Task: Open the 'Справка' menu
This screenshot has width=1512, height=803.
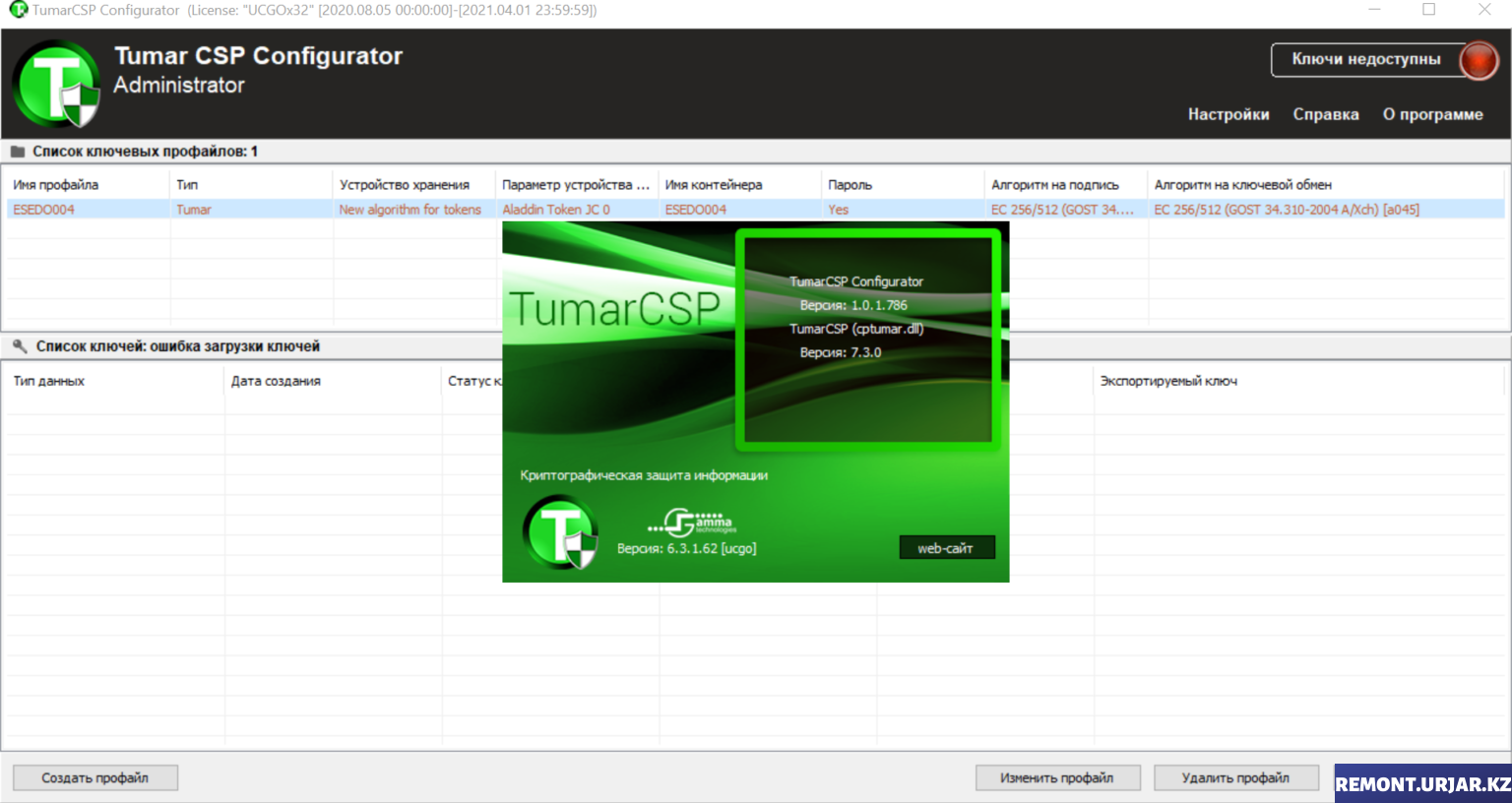Action: coord(1326,114)
